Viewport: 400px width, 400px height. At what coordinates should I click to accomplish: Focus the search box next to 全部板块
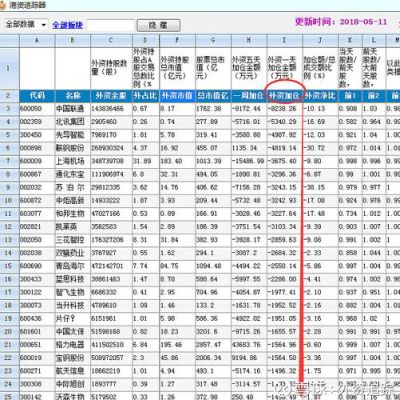tap(111, 25)
